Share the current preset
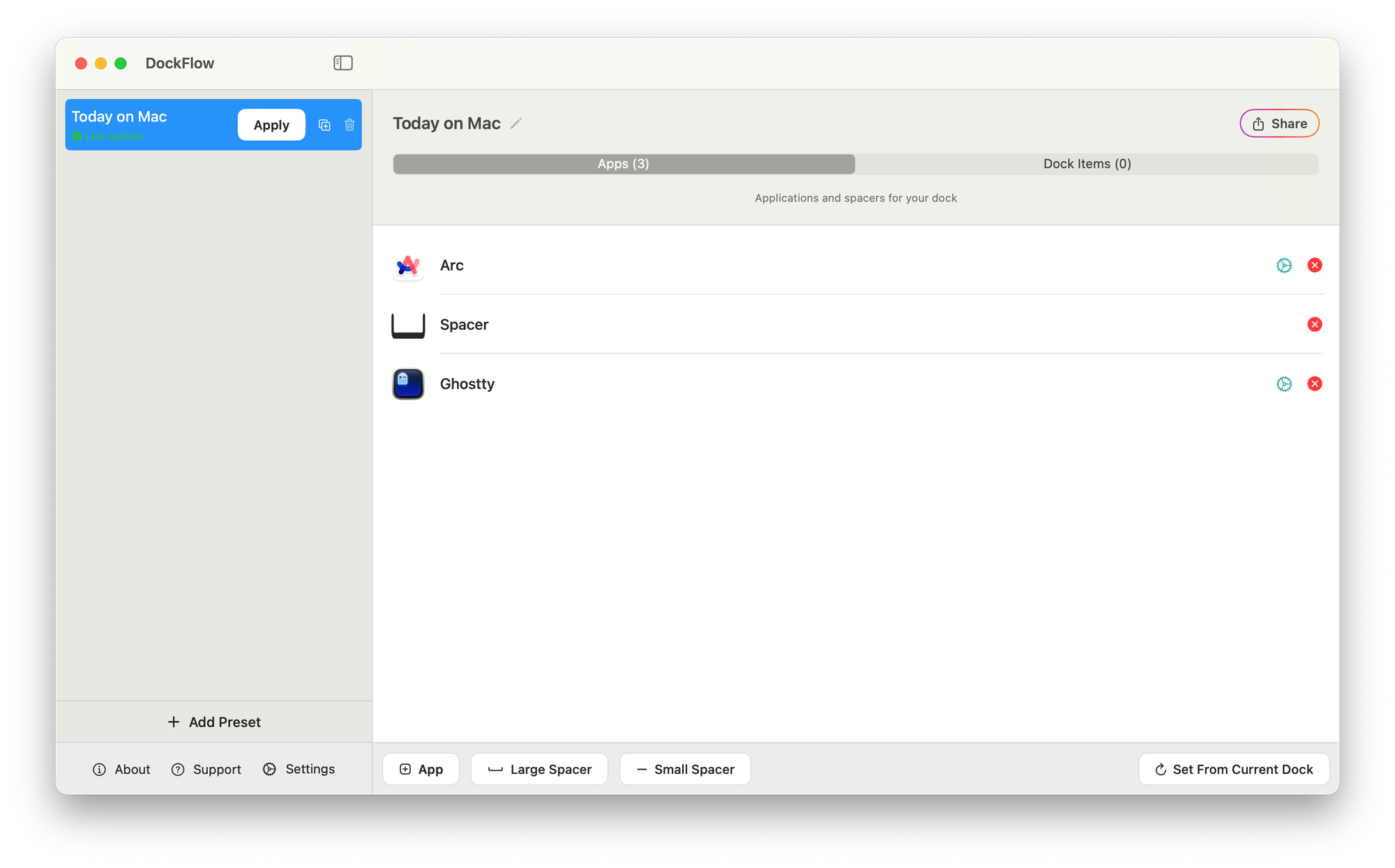 click(1279, 123)
